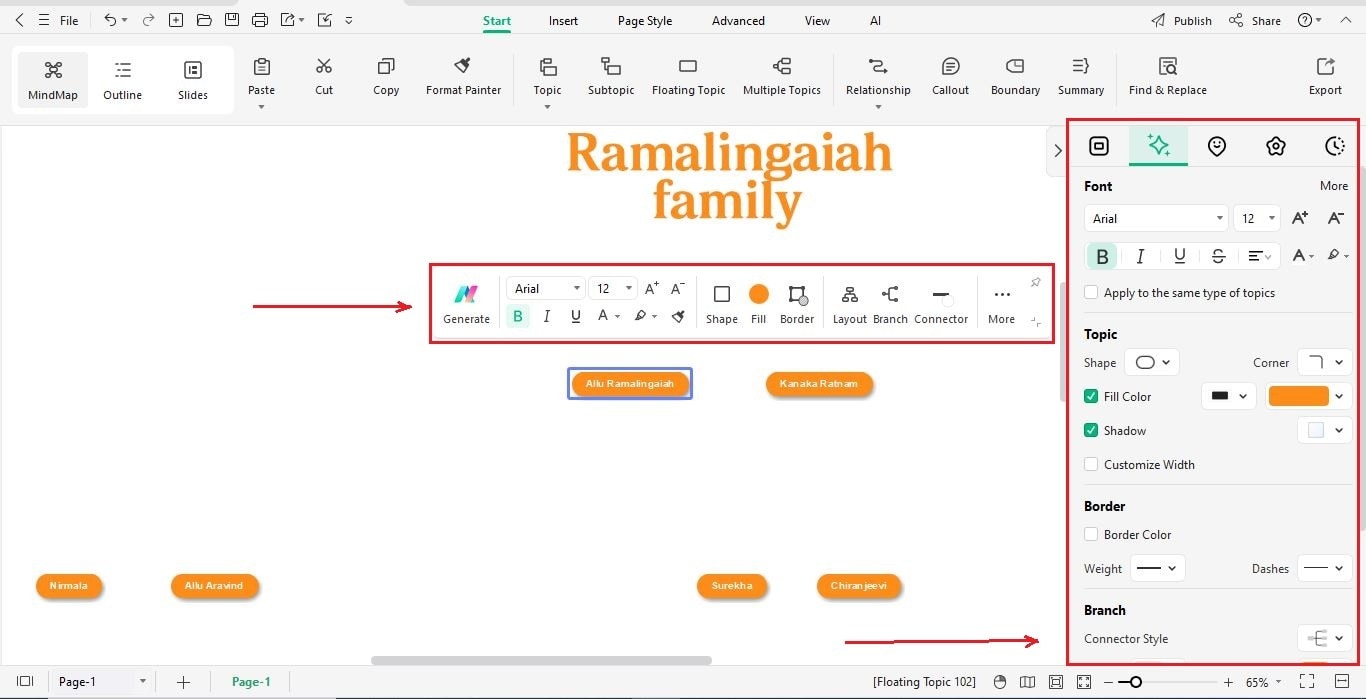This screenshot has height=699, width=1366.
Task: Pick the orange Fill Color swatch
Action: 1301,396
